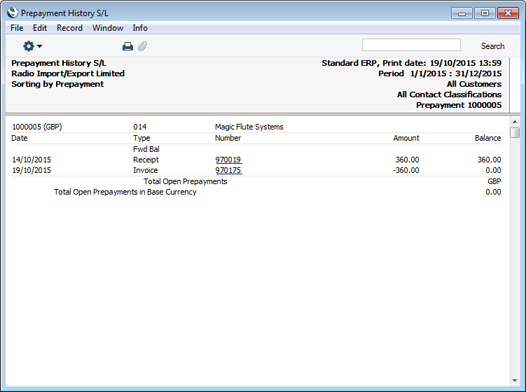Print the report using printer icon
The width and height of the screenshot is (526, 392).
click(x=127, y=46)
